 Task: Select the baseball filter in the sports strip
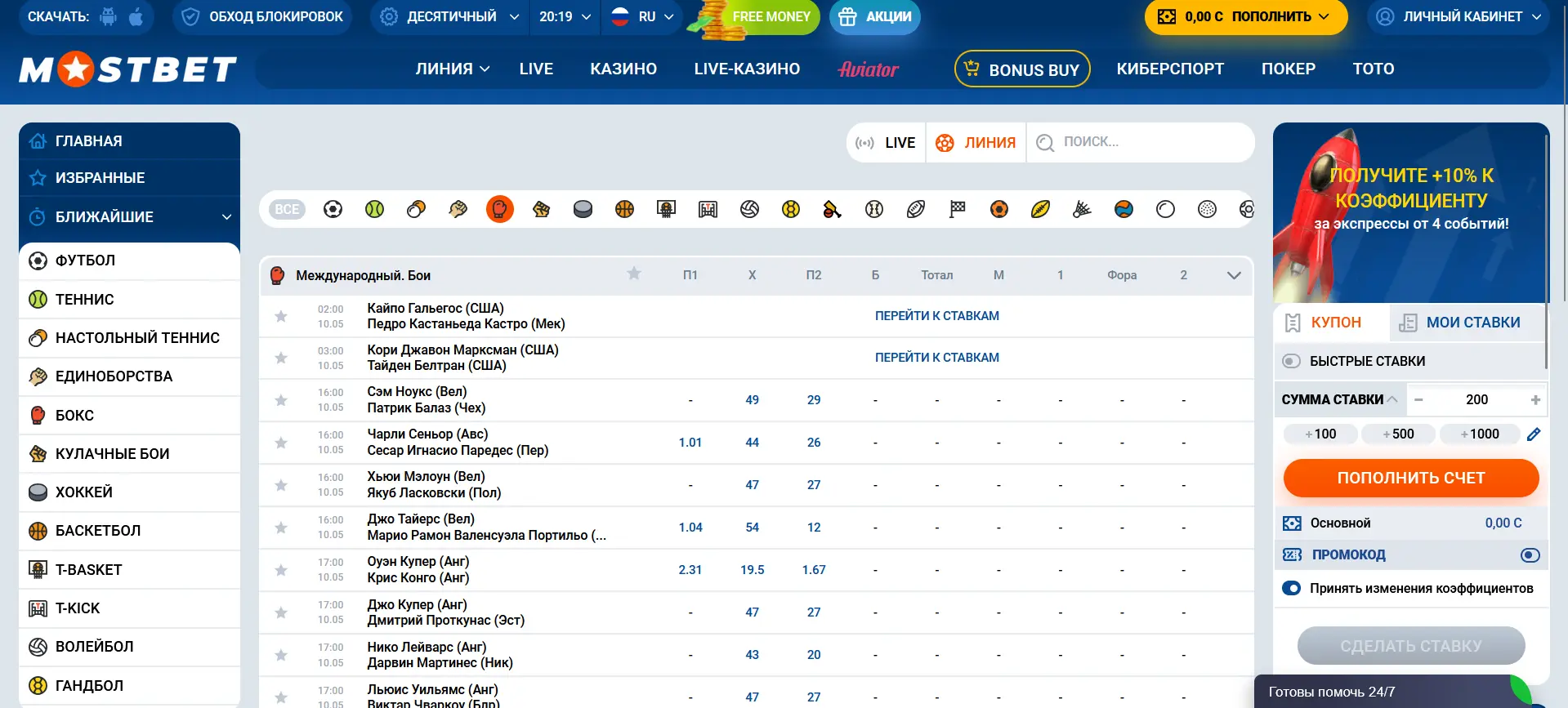[x=874, y=209]
